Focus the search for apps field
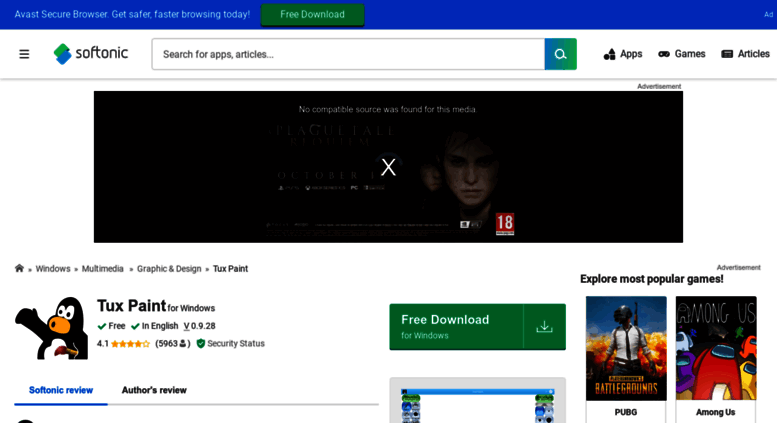 tap(348, 54)
